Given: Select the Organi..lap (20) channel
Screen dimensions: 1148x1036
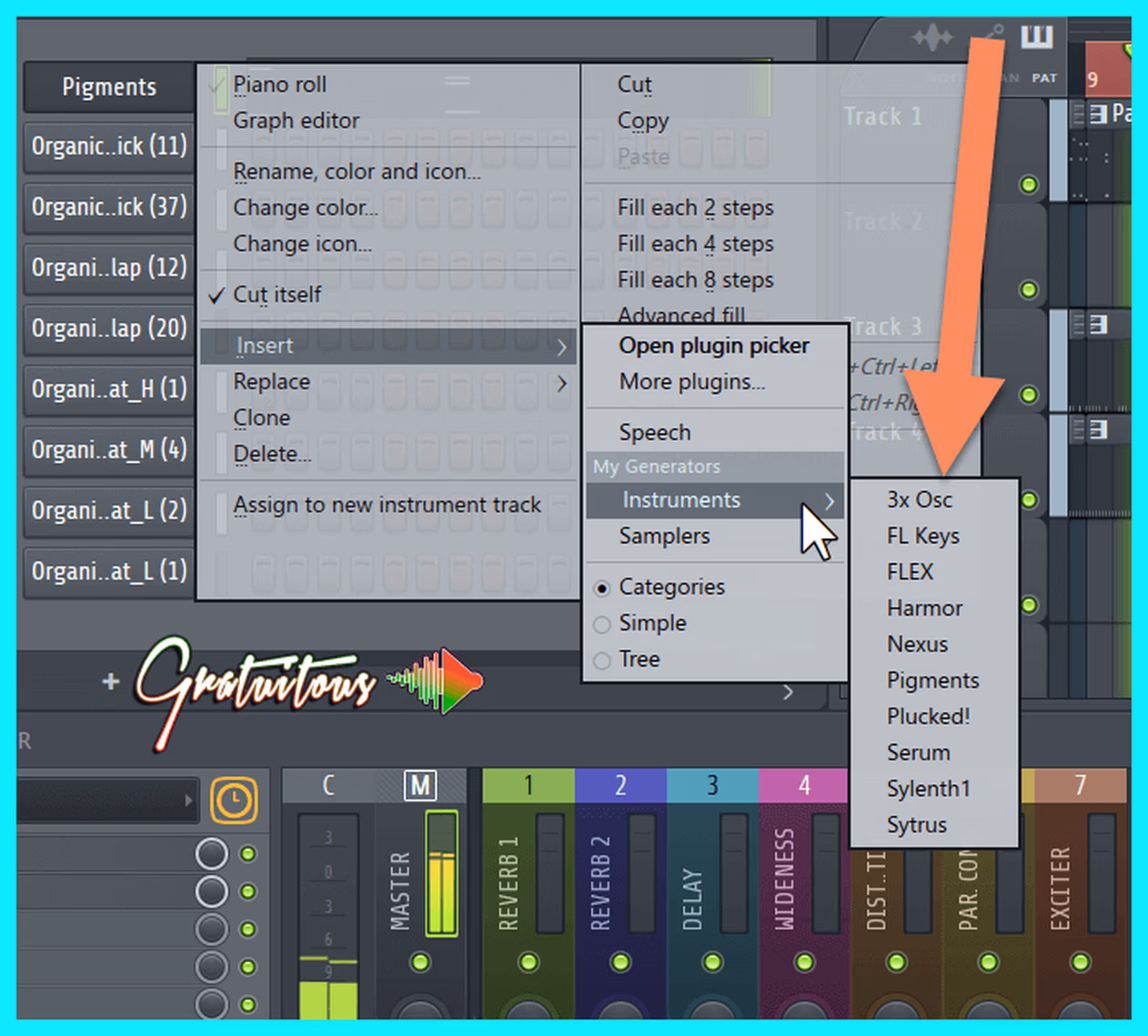Looking at the screenshot, I should coord(109,328).
